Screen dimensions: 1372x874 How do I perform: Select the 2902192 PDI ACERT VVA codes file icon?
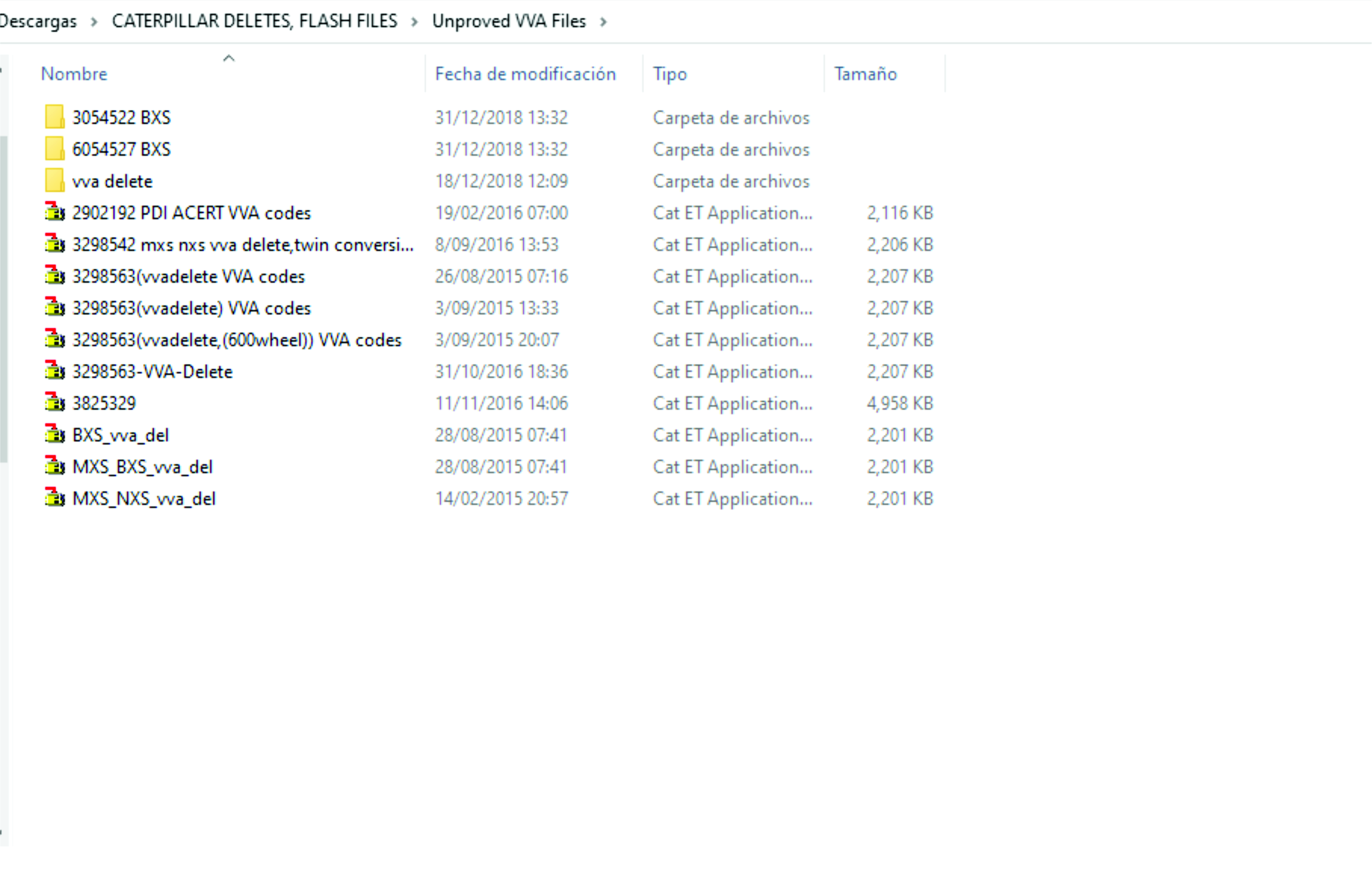click(55, 212)
